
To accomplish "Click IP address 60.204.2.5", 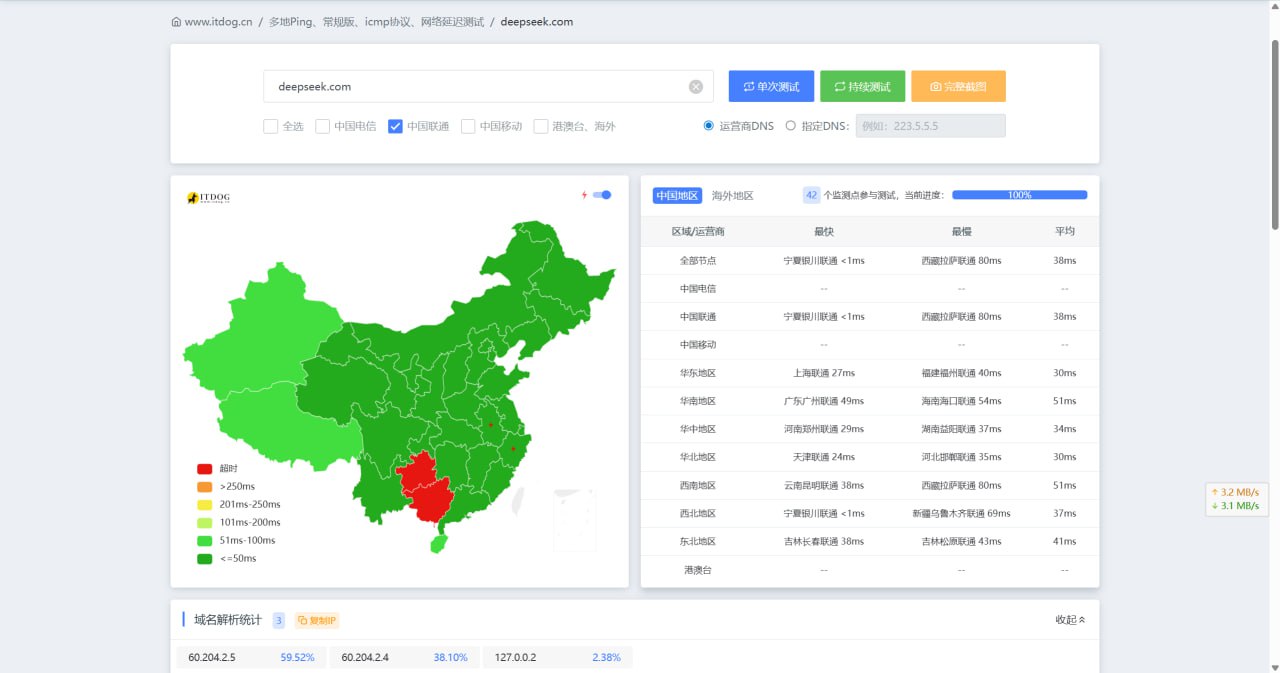I will 212,657.
